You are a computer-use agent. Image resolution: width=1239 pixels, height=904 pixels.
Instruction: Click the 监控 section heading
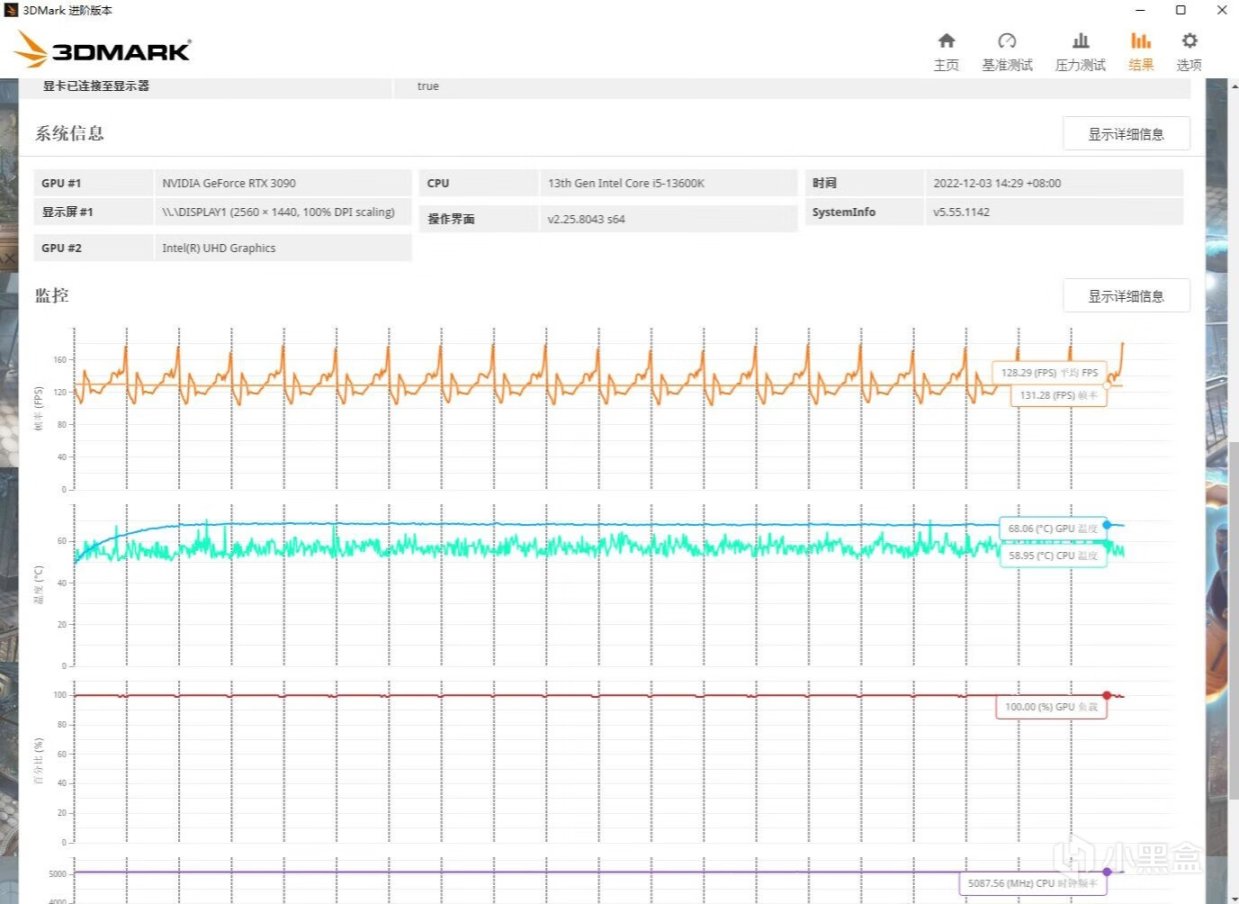pyautogui.click(x=52, y=295)
